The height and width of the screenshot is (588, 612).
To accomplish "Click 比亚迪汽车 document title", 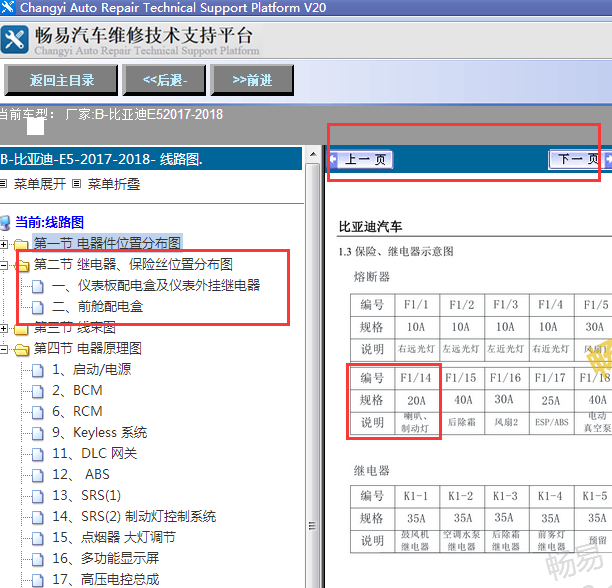I will [x=370, y=227].
